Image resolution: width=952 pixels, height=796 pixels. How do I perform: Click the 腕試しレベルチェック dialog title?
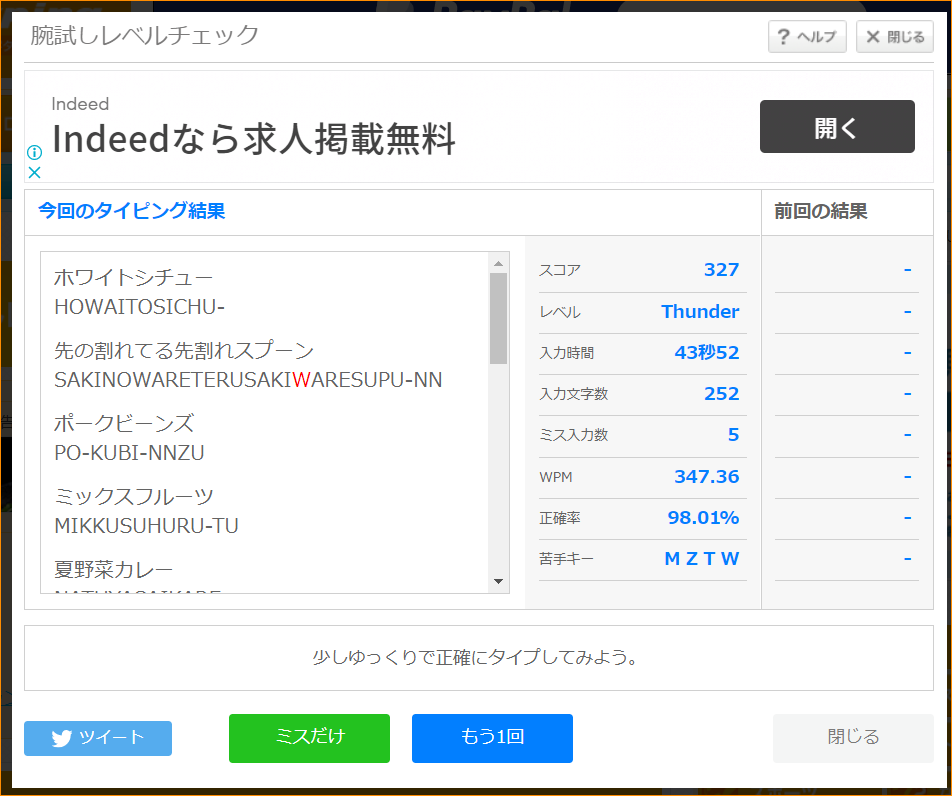tap(144, 35)
